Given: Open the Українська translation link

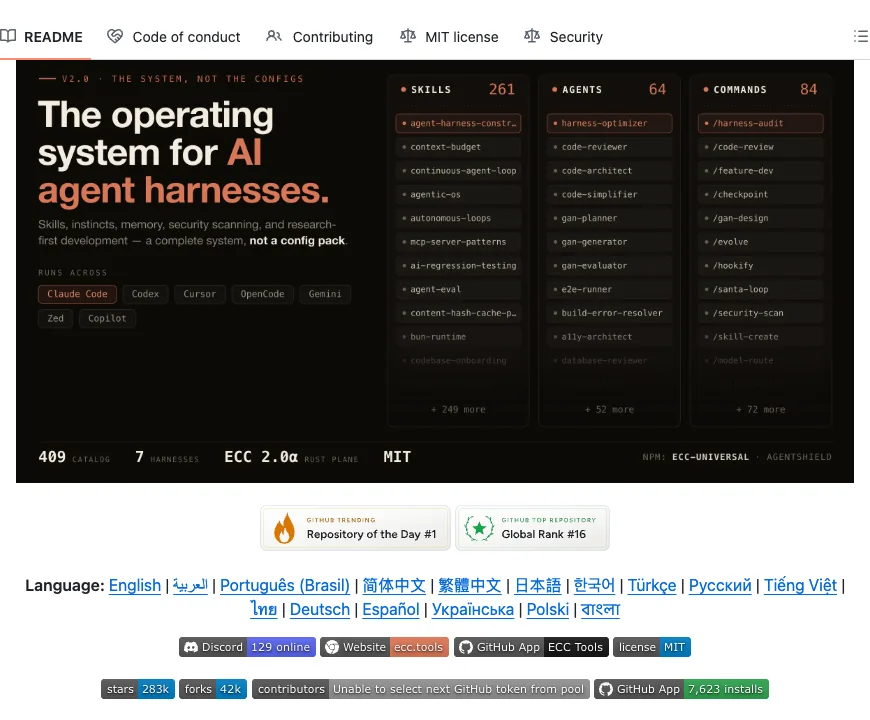Looking at the screenshot, I should tap(473, 609).
